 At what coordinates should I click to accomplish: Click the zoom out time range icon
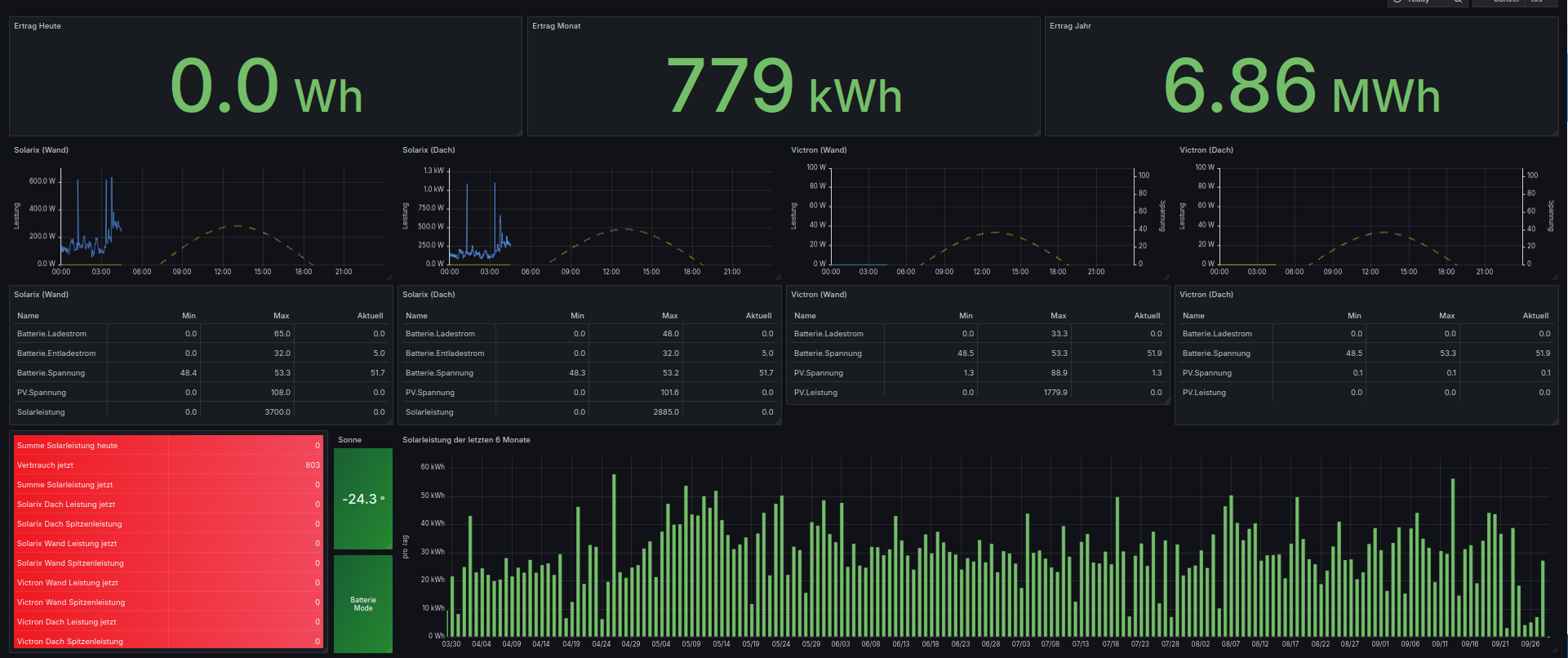pyautogui.click(x=1458, y=2)
